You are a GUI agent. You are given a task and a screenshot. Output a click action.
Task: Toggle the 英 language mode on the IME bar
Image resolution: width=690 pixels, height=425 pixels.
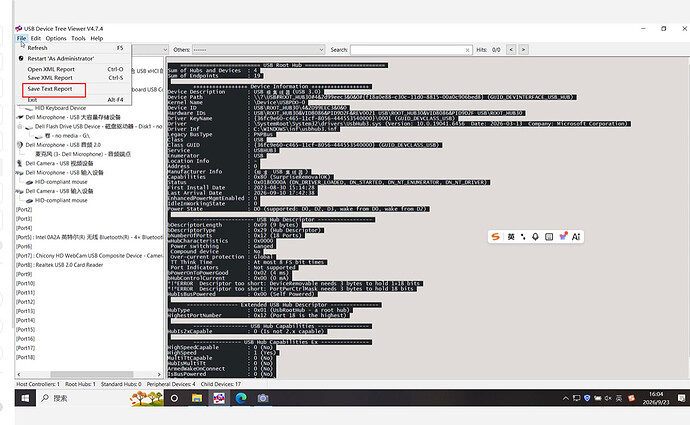point(511,237)
